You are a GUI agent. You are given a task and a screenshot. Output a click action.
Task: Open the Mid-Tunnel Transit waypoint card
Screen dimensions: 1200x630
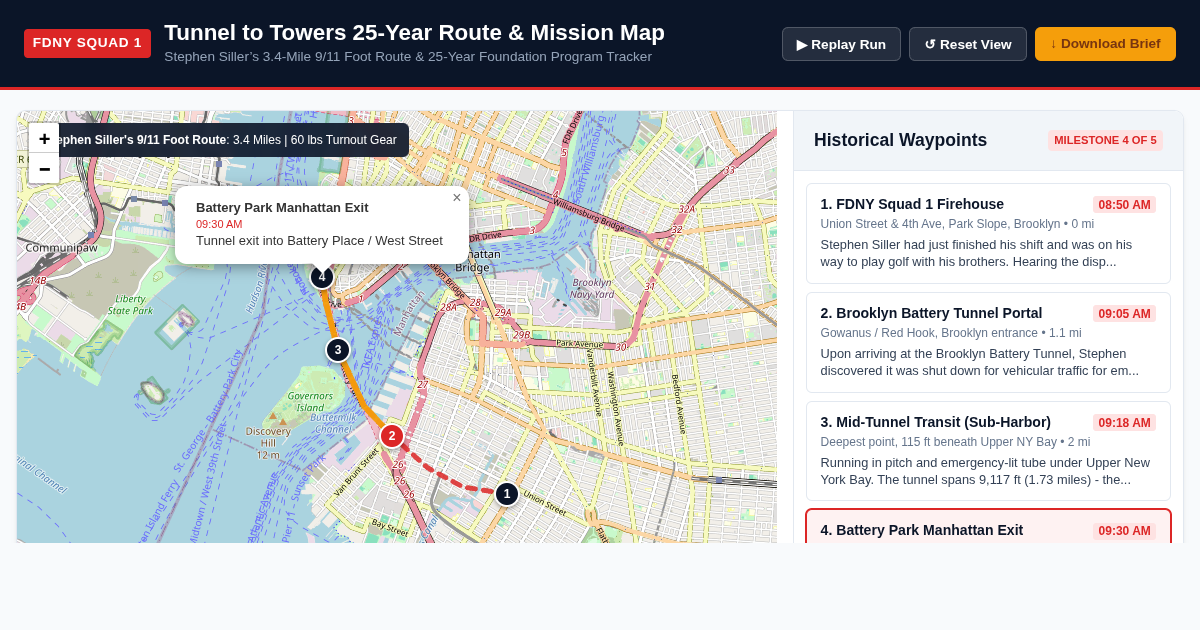pos(988,451)
